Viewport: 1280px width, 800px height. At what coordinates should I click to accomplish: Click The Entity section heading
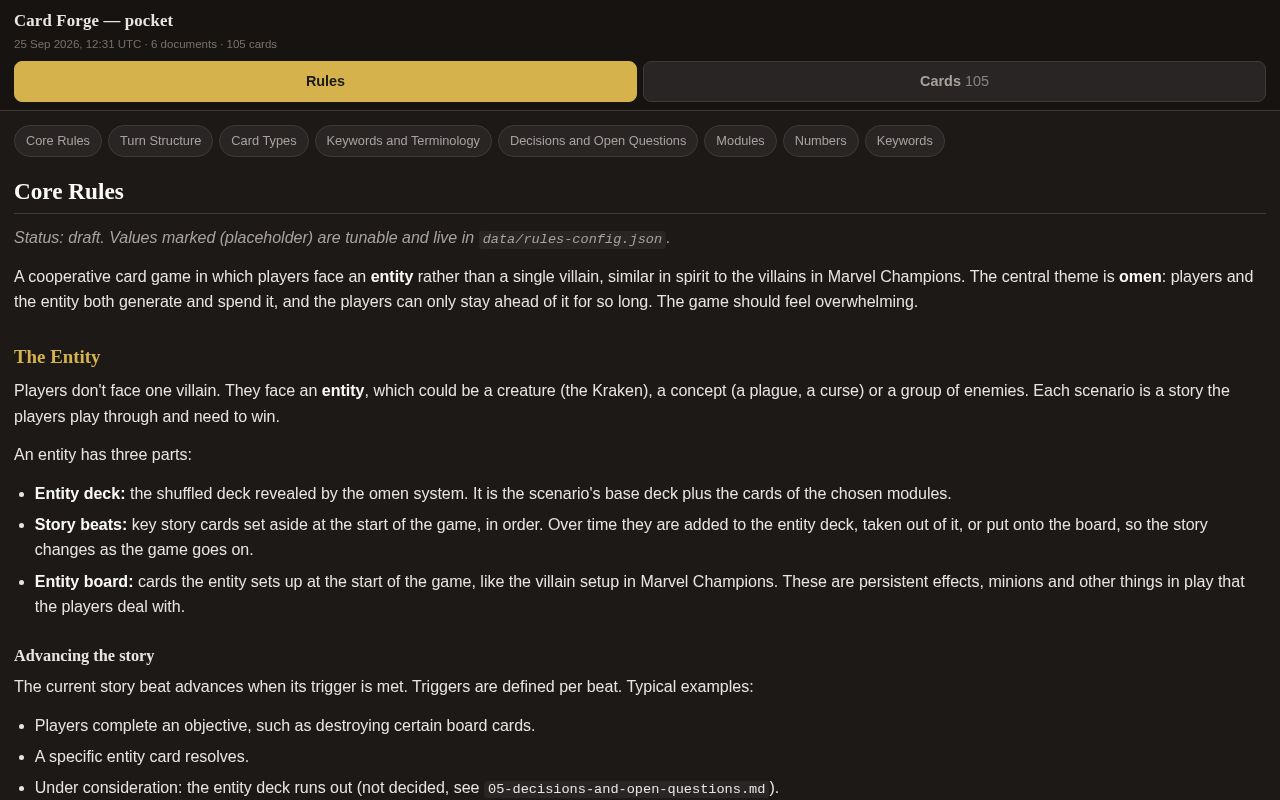(57, 357)
